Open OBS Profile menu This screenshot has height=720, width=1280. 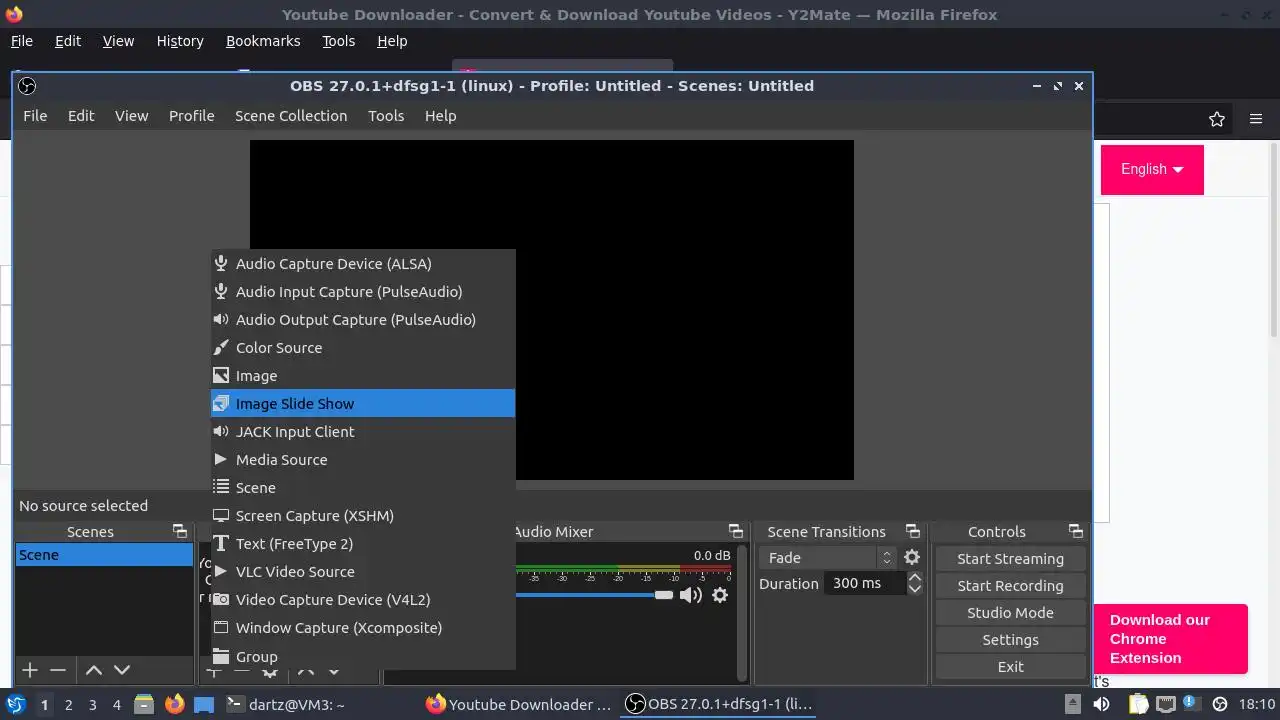(191, 116)
